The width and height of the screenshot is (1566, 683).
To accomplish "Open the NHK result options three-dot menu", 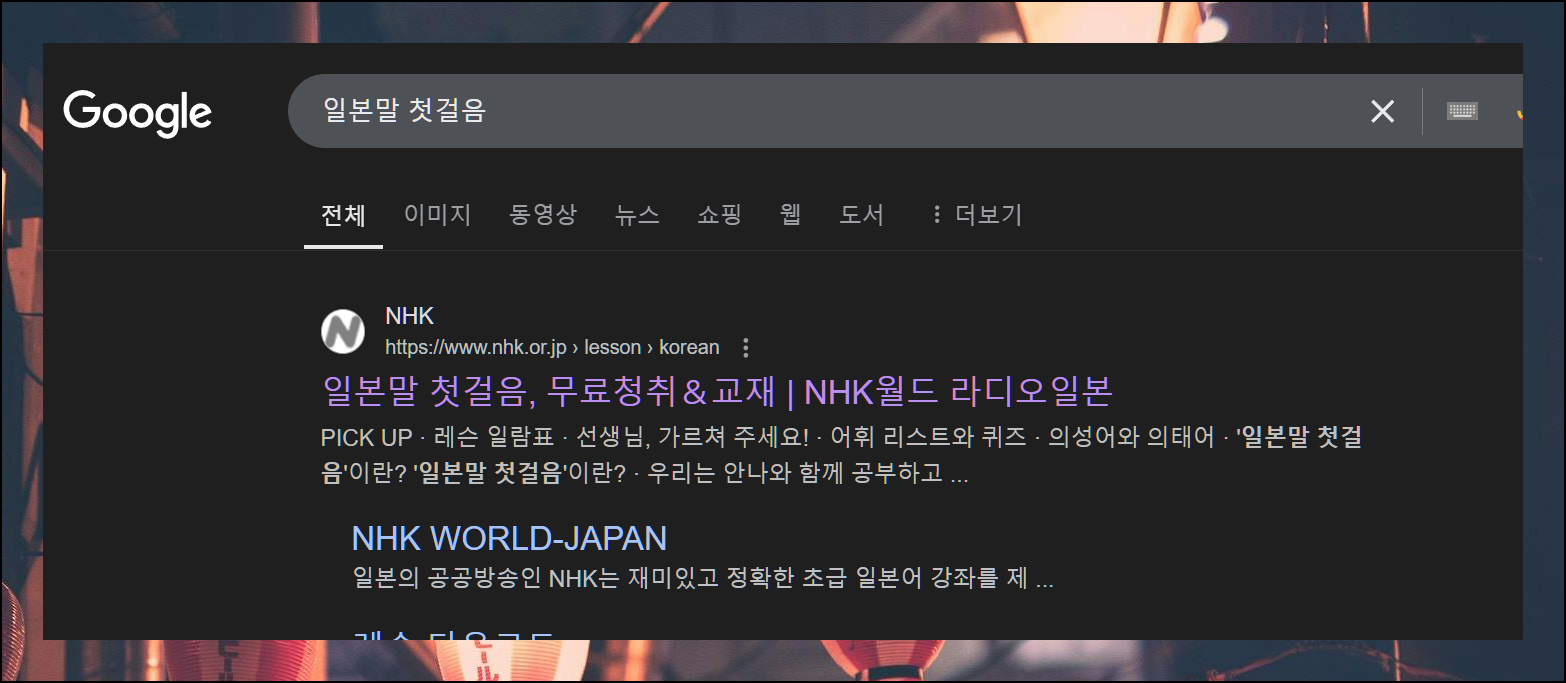I will [745, 348].
